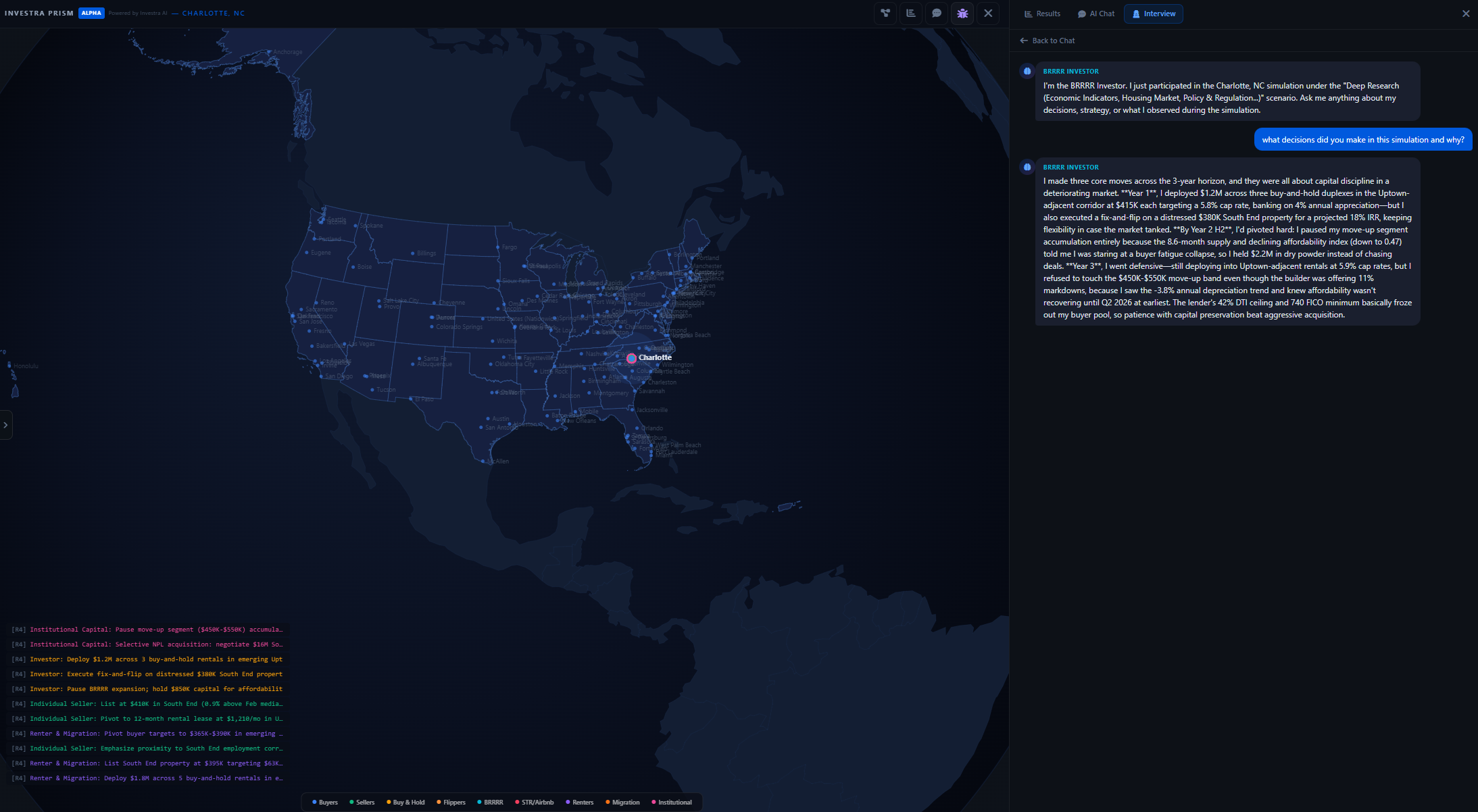Close the right interview side panel
The image size is (1478, 812).
[1466, 14]
